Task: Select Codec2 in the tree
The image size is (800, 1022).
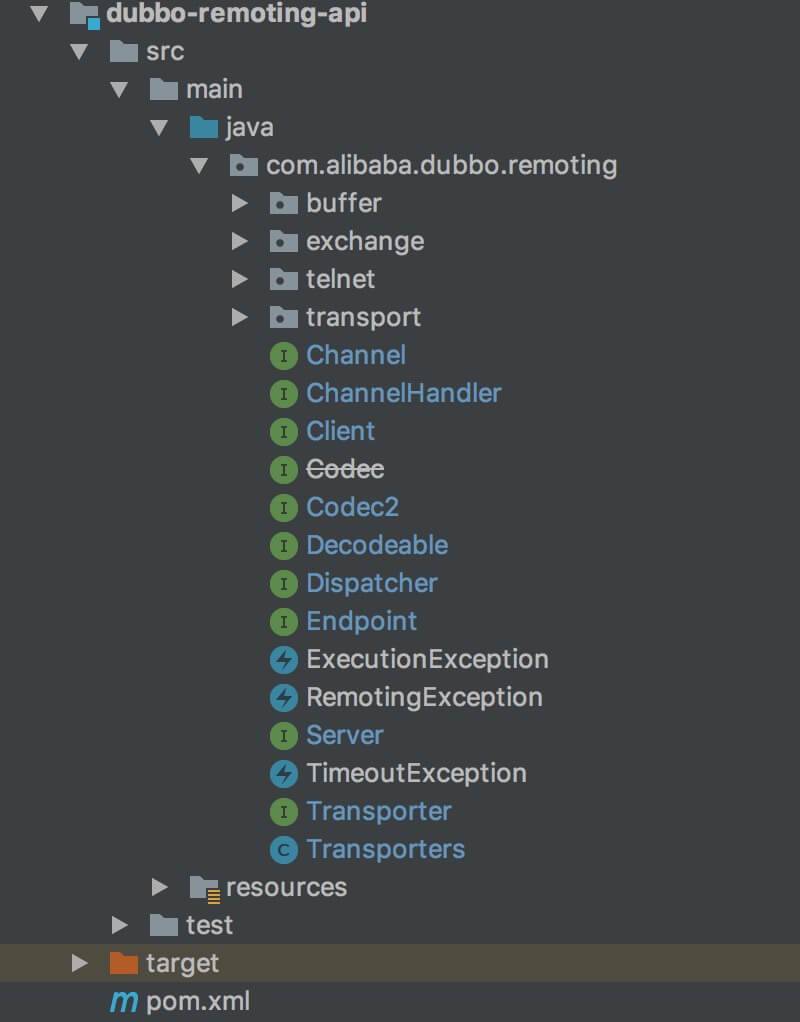Action: click(x=352, y=507)
